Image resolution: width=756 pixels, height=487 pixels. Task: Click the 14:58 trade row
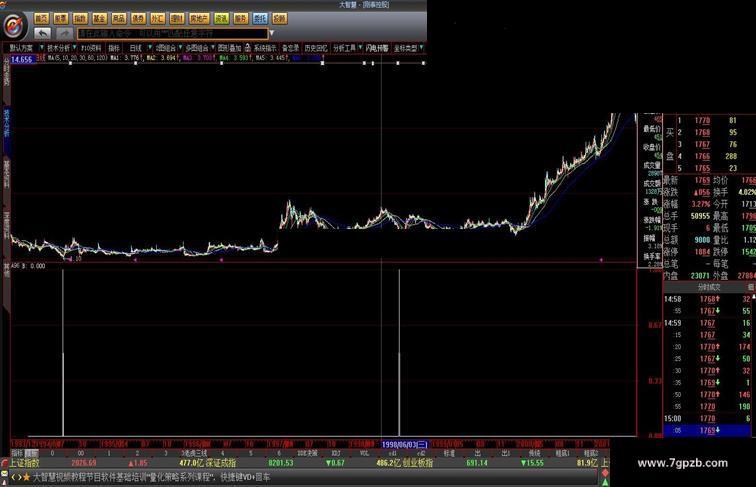click(709, 299)
